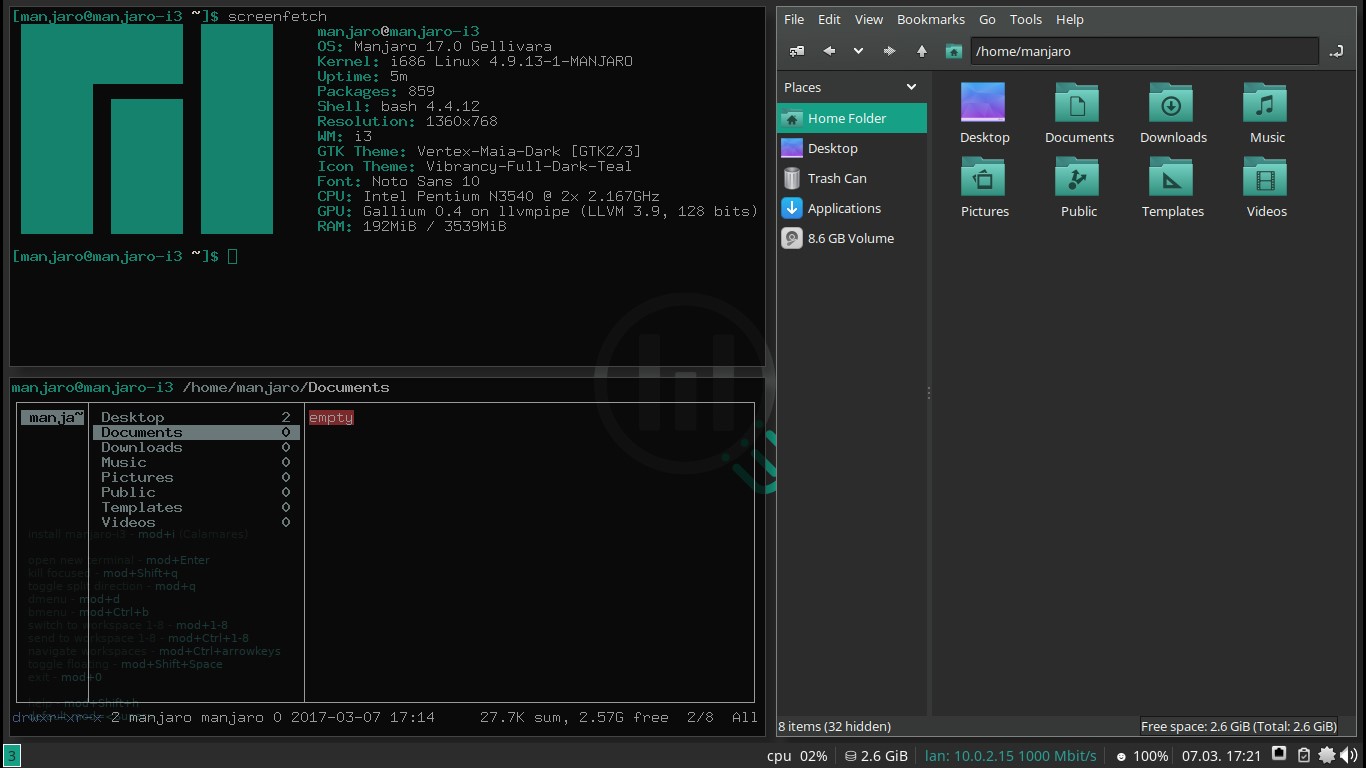Select Desktop in the Places sidebar
Viewport: 1366px width, 768px height.
852,148
